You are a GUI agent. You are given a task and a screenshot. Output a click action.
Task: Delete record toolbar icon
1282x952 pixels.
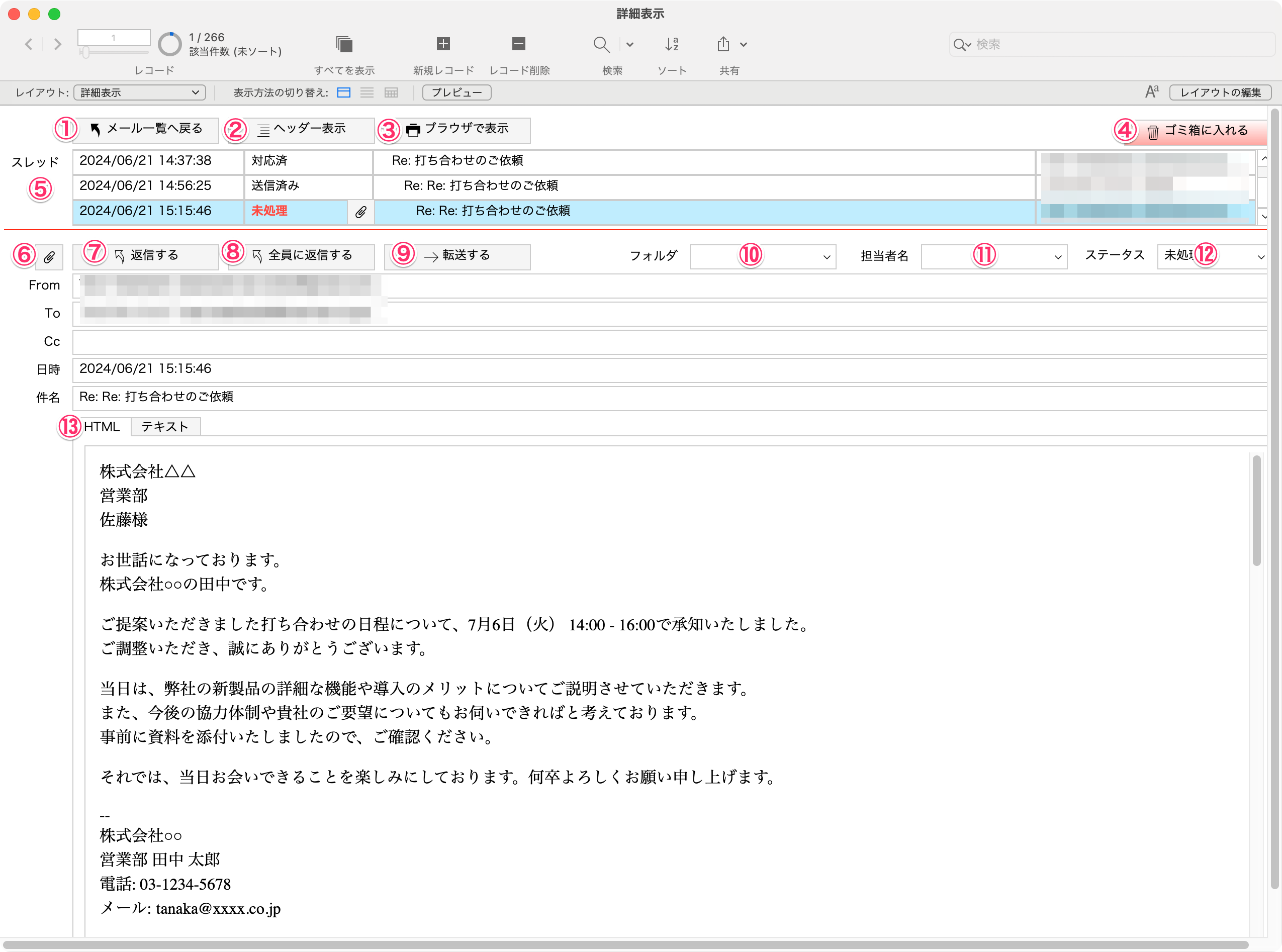(x=519, y=44)
